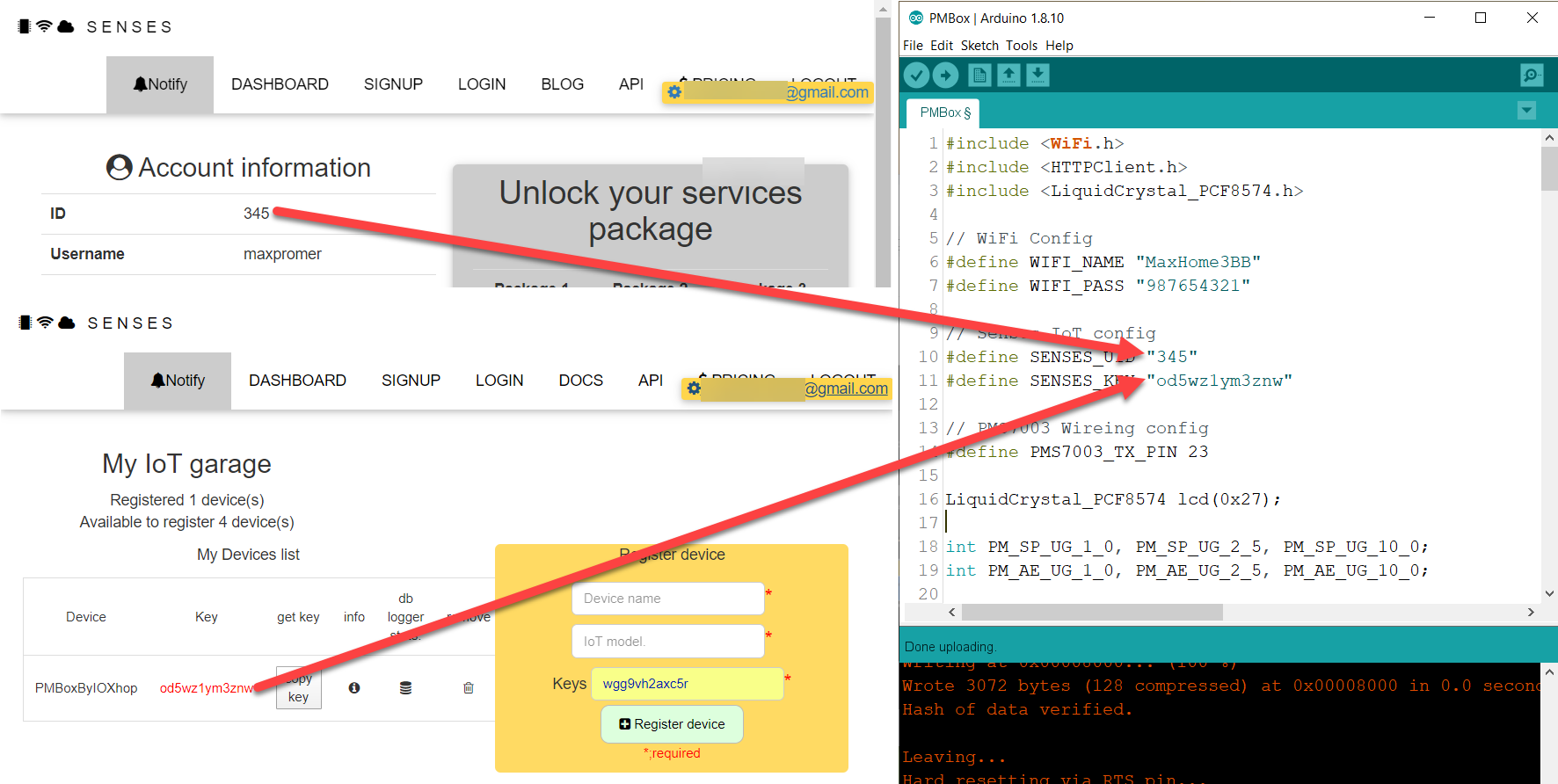
Task: Click the Arduino window title bar icon
Action: click(x=916, y=18)
